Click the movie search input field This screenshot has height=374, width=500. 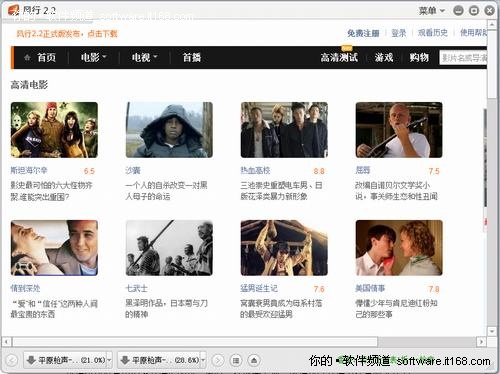463,58
